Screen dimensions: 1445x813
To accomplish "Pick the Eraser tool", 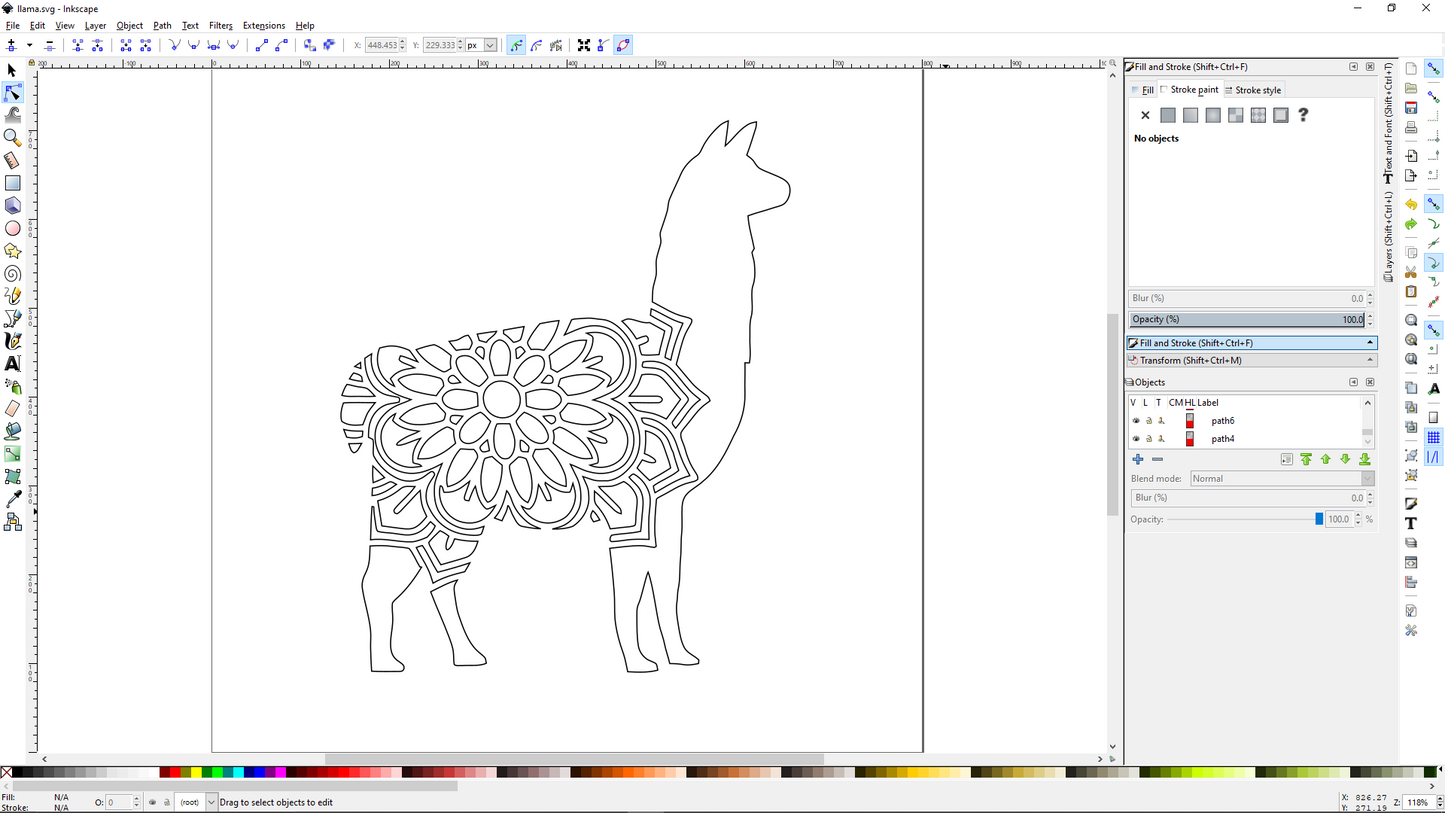I will tap(12, 409).
